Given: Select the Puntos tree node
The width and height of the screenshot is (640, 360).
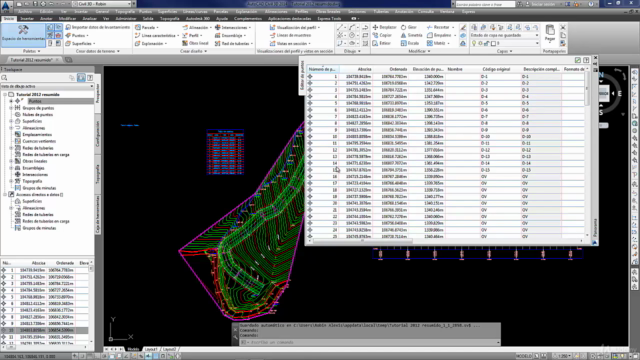Looking at the screenshot, I should tap(35, 101).
